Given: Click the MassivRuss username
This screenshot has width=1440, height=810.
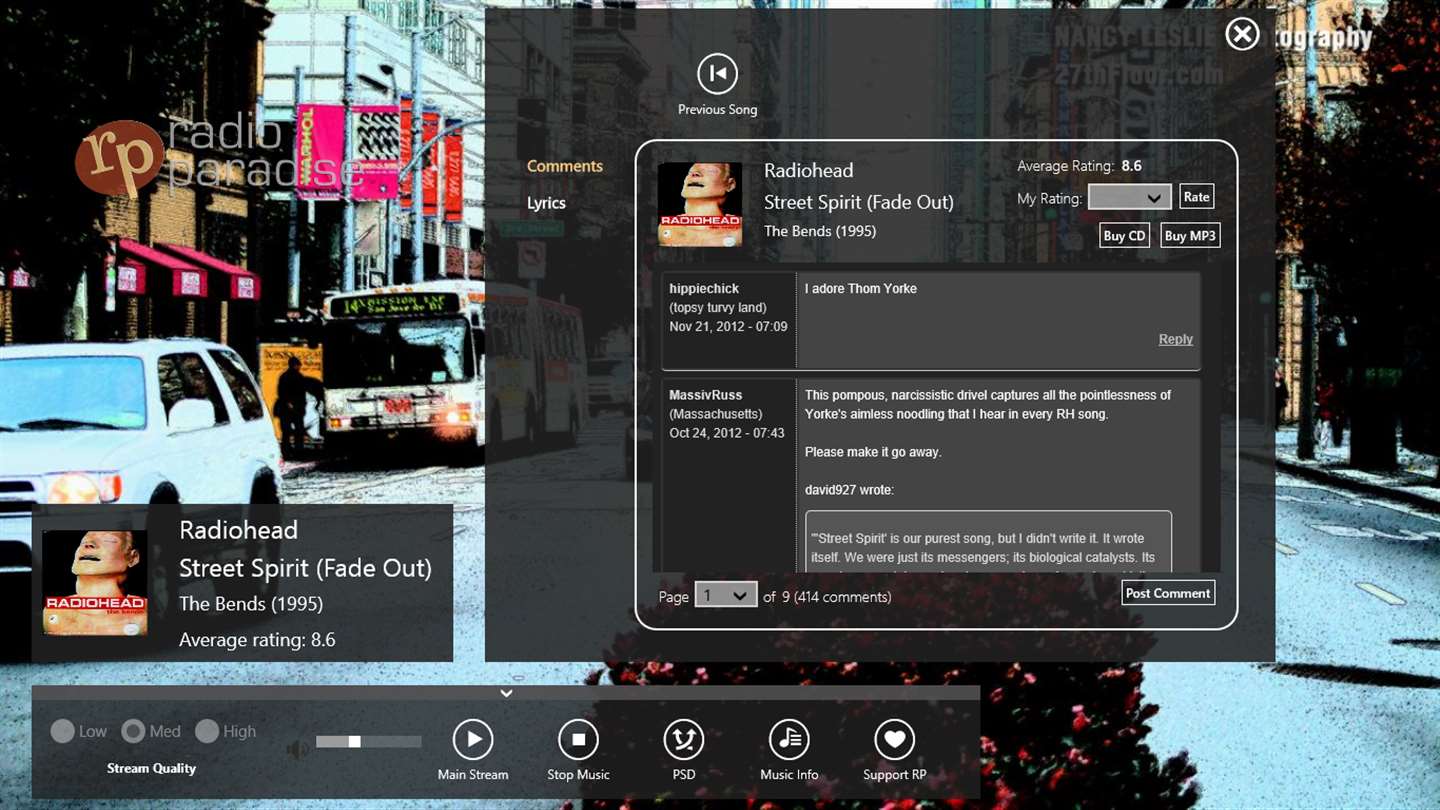Looking at the screenshot, I should point(706,395).
